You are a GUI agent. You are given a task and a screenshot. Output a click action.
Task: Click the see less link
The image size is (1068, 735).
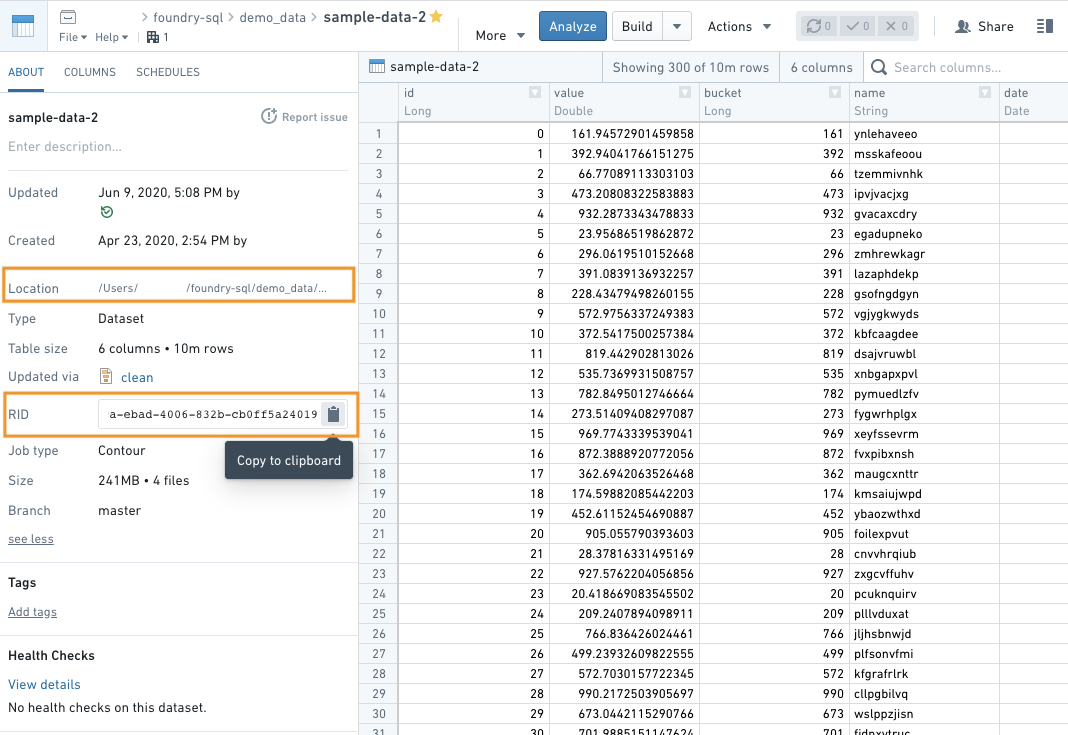31,539
